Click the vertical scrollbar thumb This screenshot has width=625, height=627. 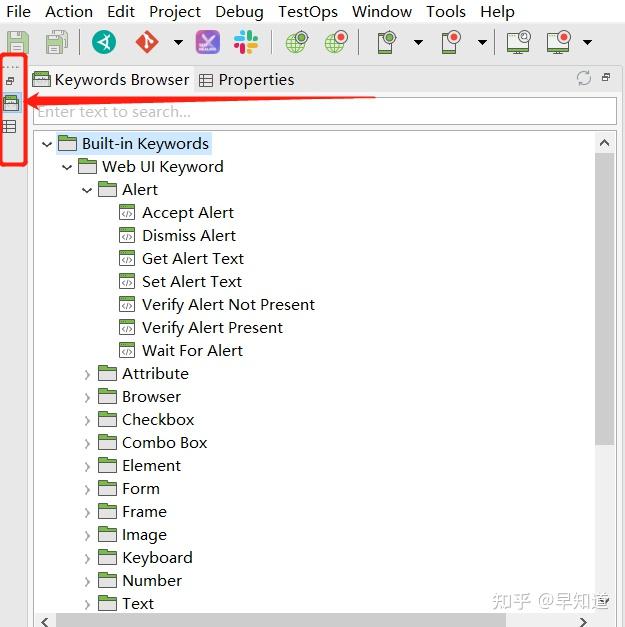coord(605,299)
